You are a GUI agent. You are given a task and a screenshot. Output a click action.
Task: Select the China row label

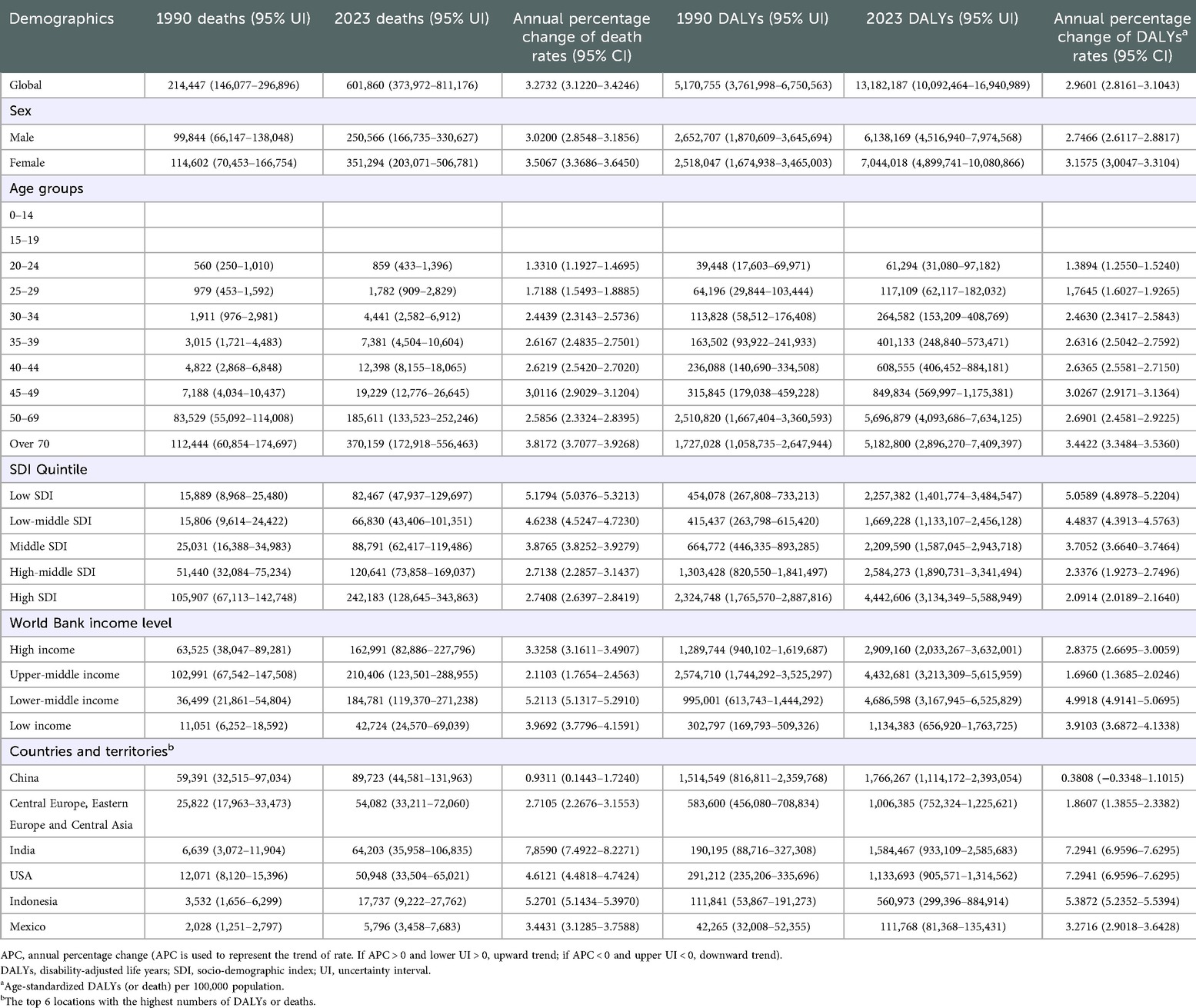click(24, 778)
